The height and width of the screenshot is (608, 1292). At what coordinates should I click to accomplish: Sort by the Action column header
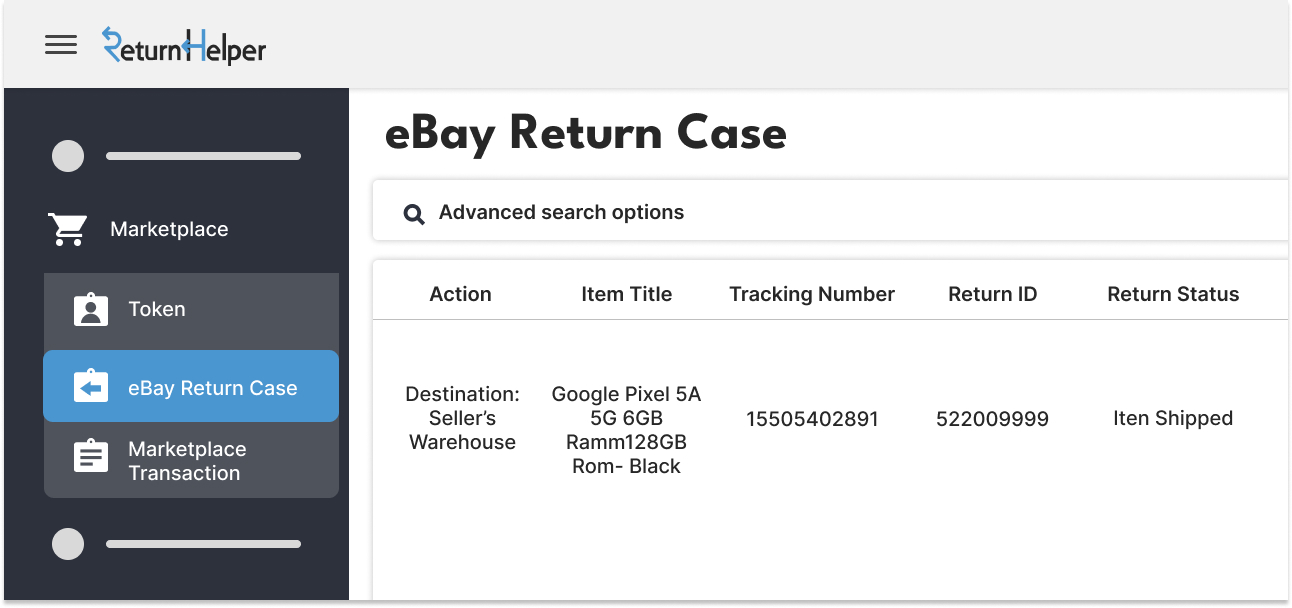coord(460,294)
